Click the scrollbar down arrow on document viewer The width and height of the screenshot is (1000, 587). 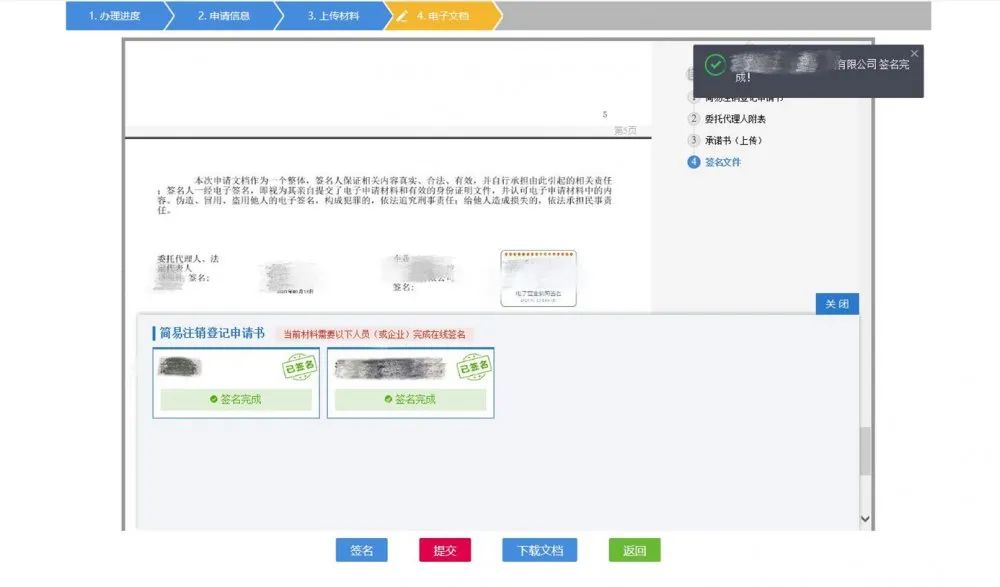[864, 518]
